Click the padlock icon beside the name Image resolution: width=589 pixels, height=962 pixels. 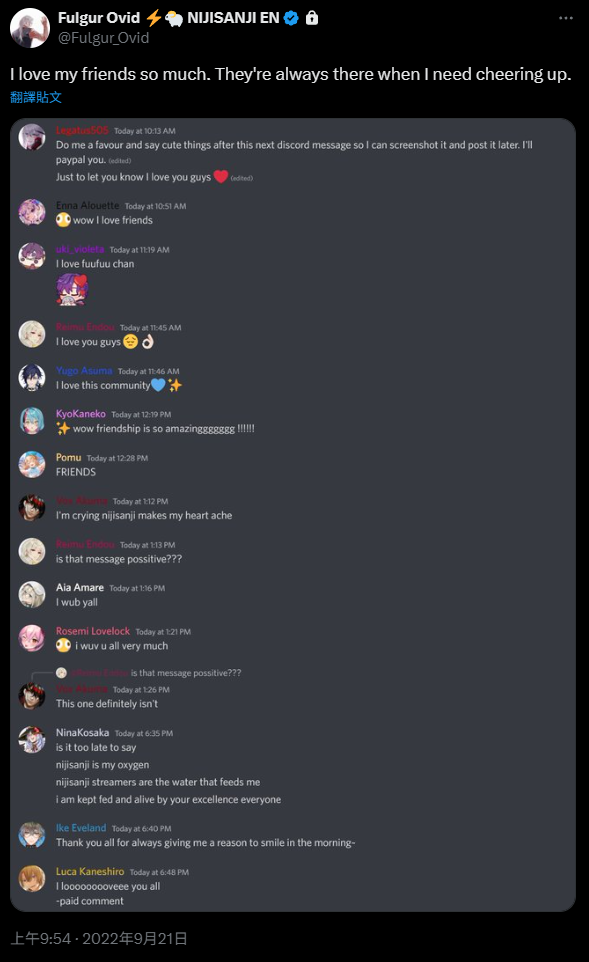coord(312,18)
